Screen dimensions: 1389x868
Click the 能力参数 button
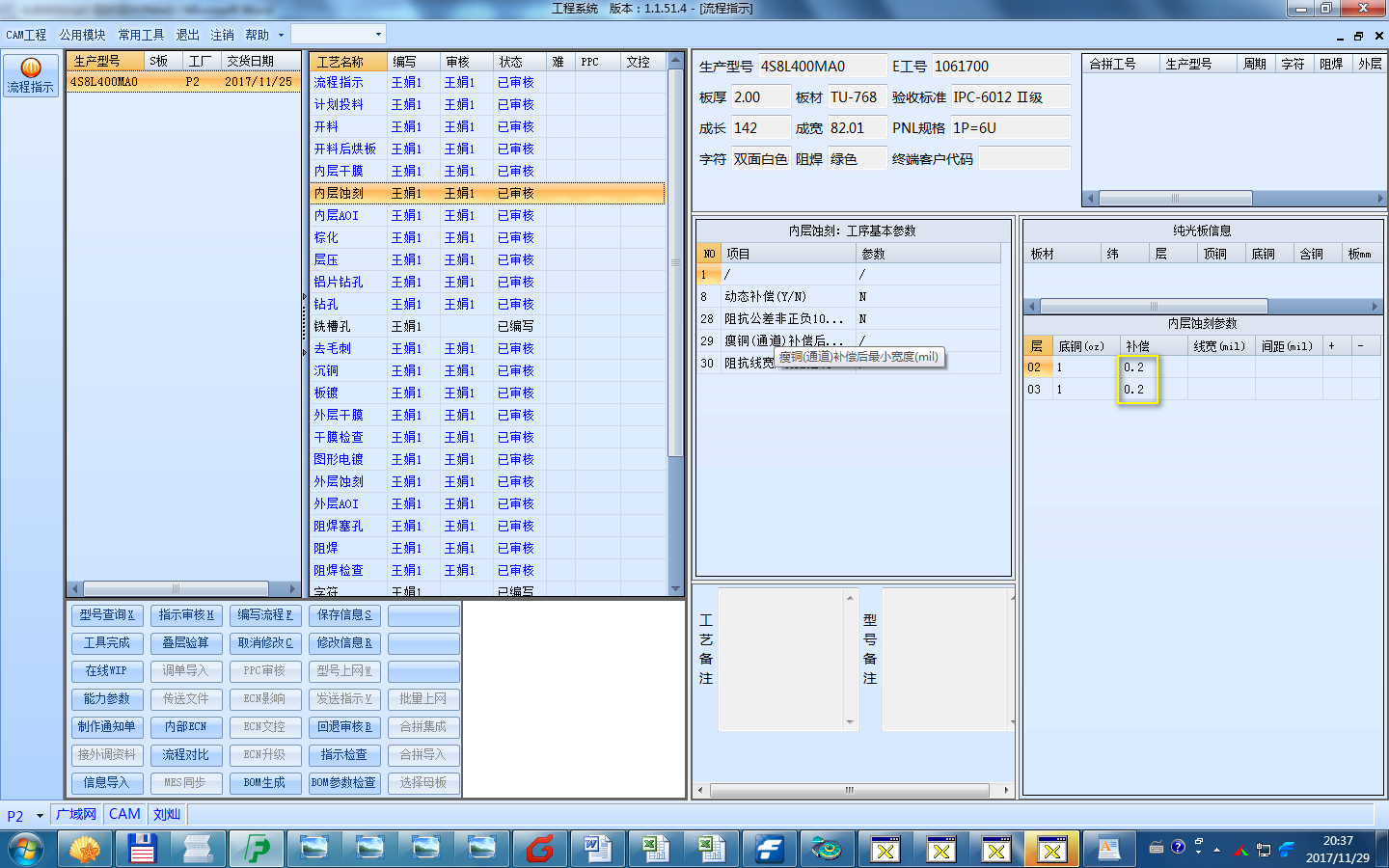pyautogui.click(x=107, y=698)
